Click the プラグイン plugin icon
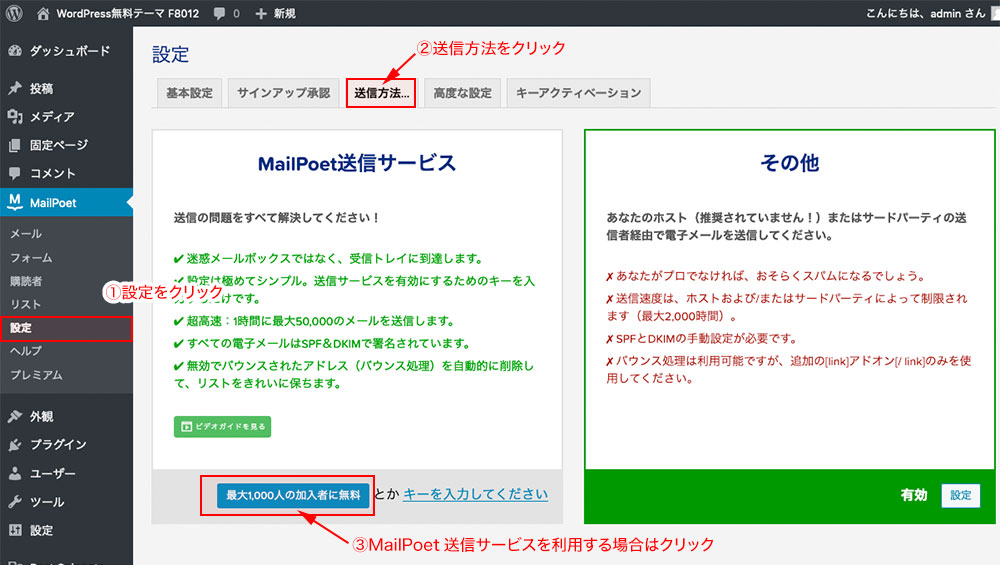1000x565 pixels. [x=15, y=444]
